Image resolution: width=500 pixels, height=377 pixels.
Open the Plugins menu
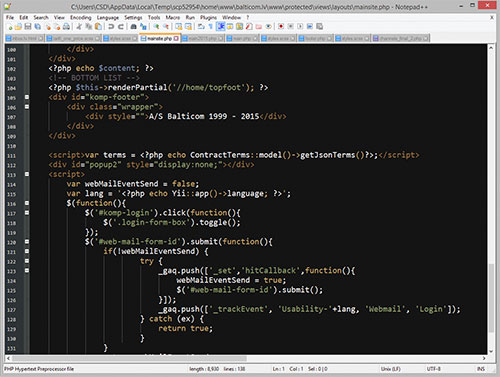[x=208, y=17]
